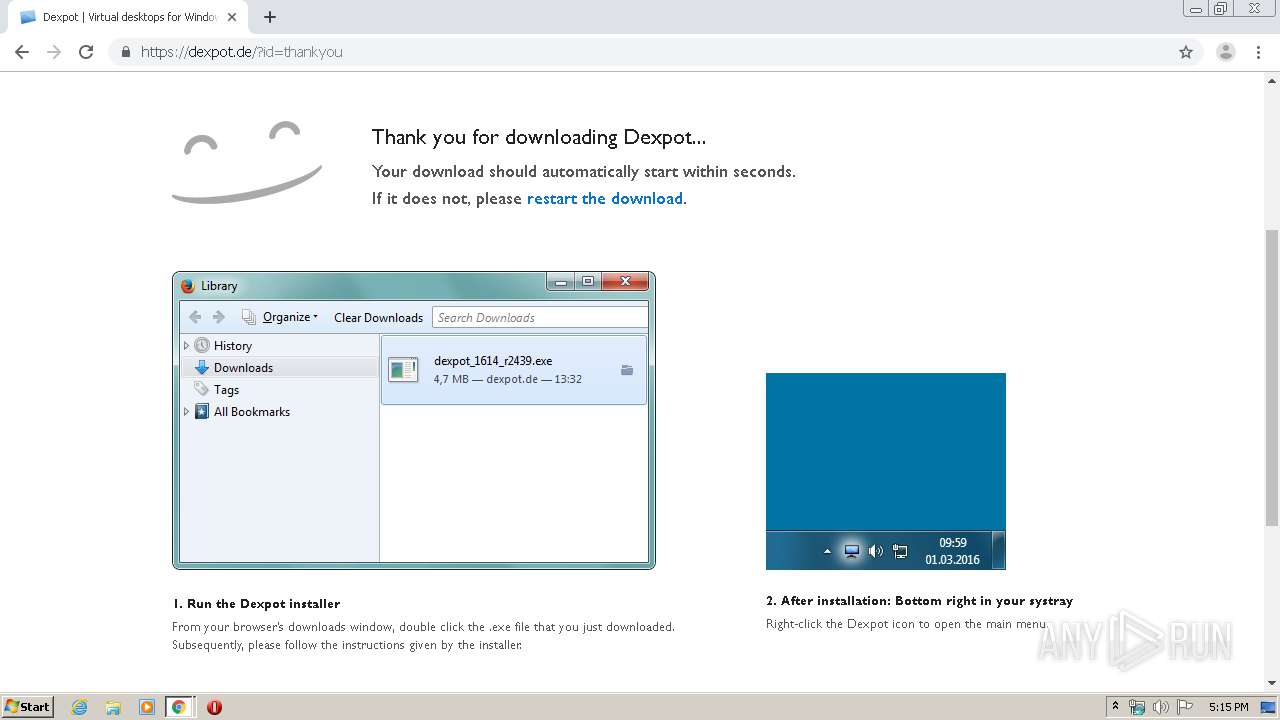The image size is (1280, 720).
Task: Switch to the Dexpot tab
Action: (x=129, y=17)
